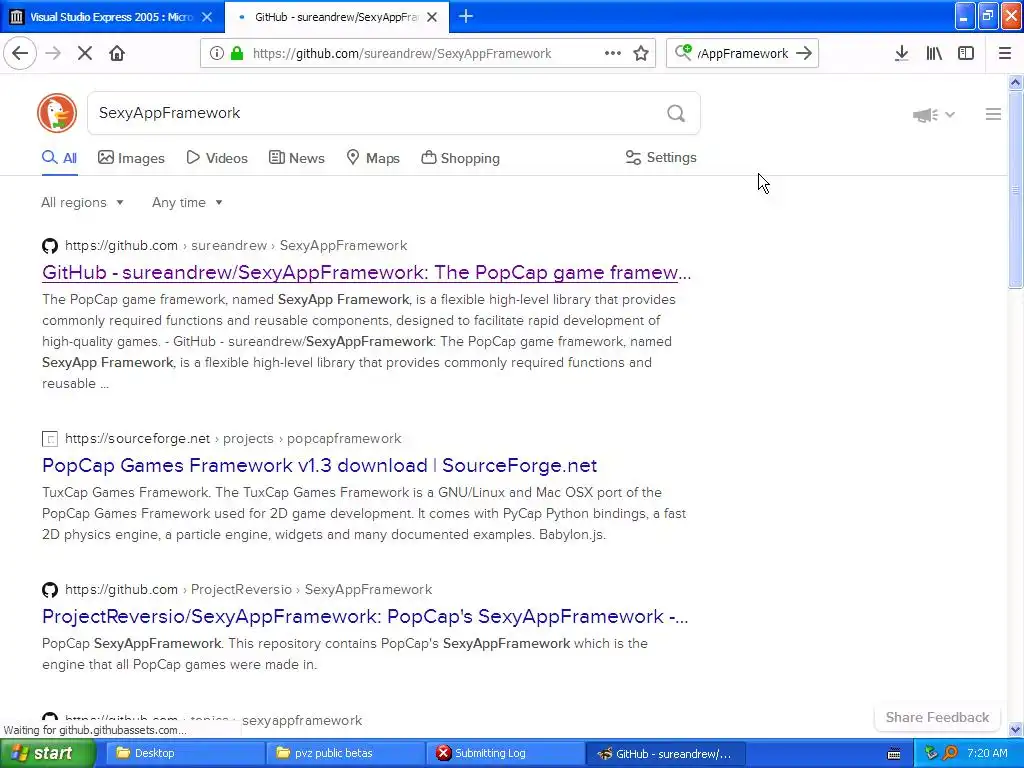Viewport: 1024px width, 768px height.
Task: Click GitHub favicon of ProjectReversio result
Action: coord(50,590)
